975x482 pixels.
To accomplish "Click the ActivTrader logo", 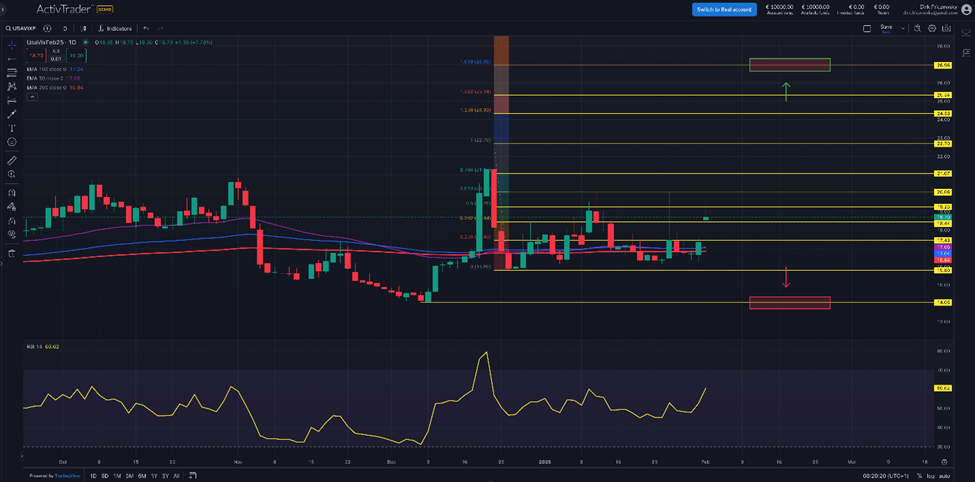I will (x=65, y=9).
